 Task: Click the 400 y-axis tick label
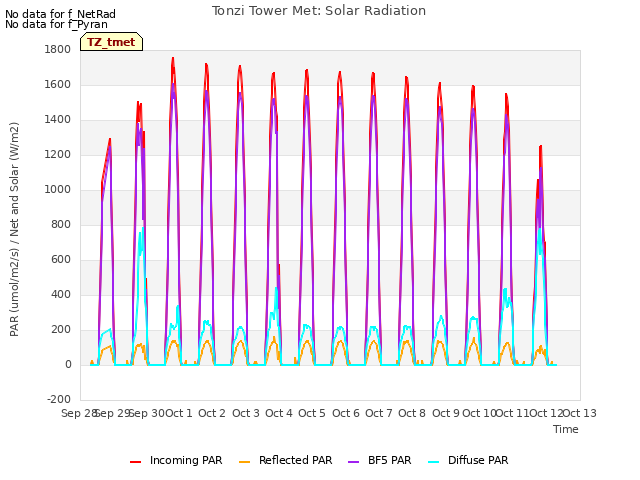tap(61, 295)
